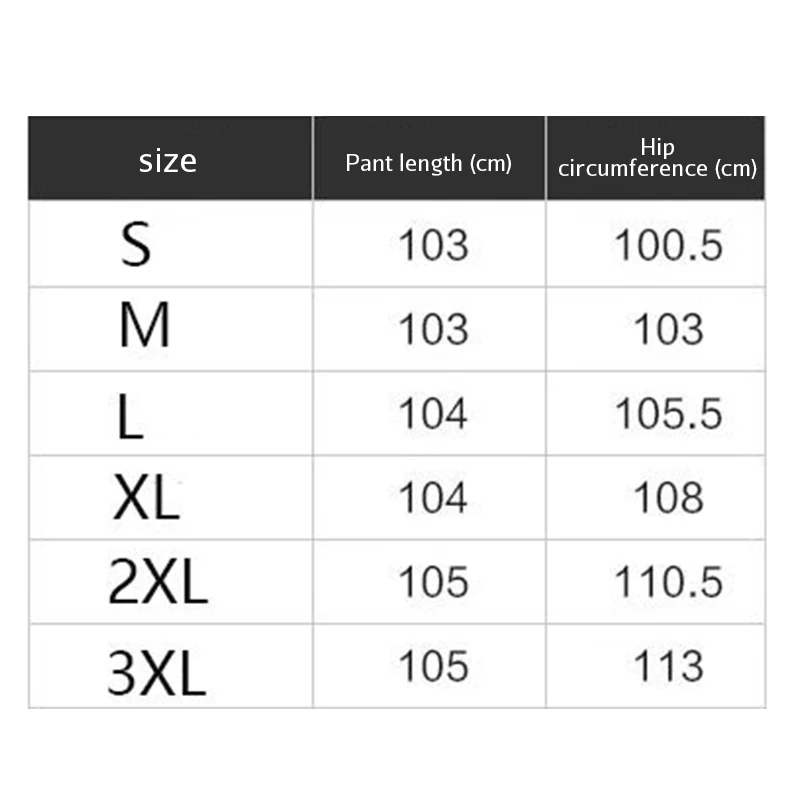Click the hip value 100.5
800x800 pixels.
667,245
